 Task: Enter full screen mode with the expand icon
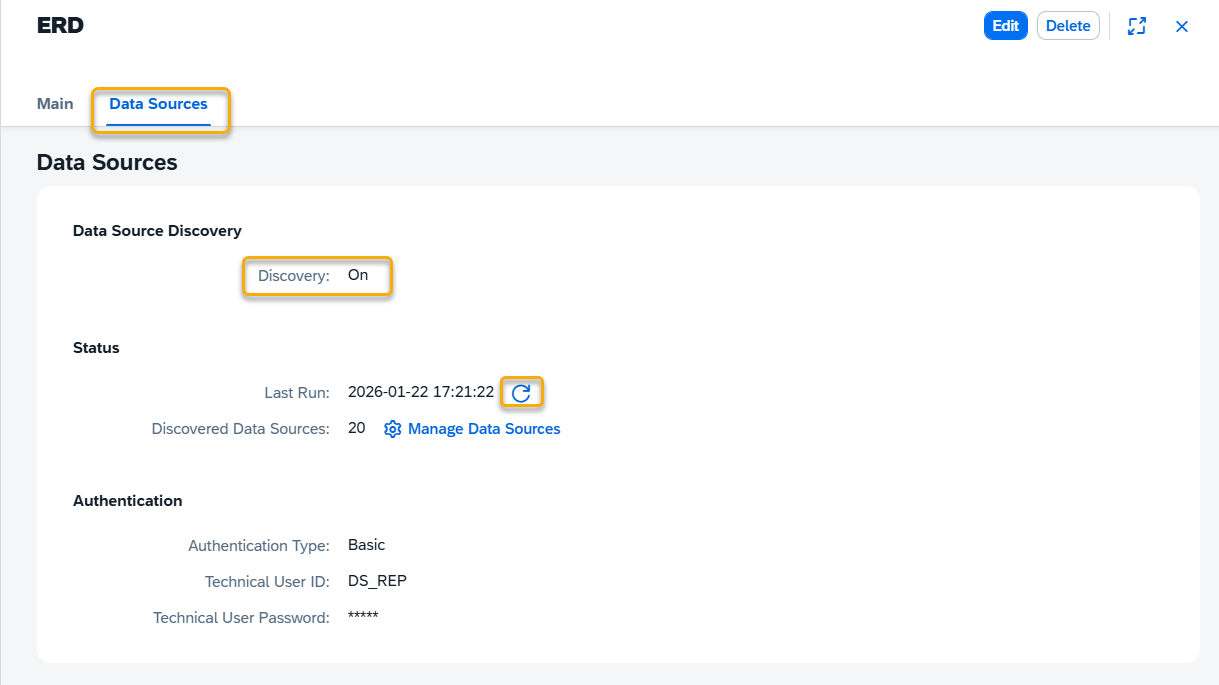[x=1136, y=26]
